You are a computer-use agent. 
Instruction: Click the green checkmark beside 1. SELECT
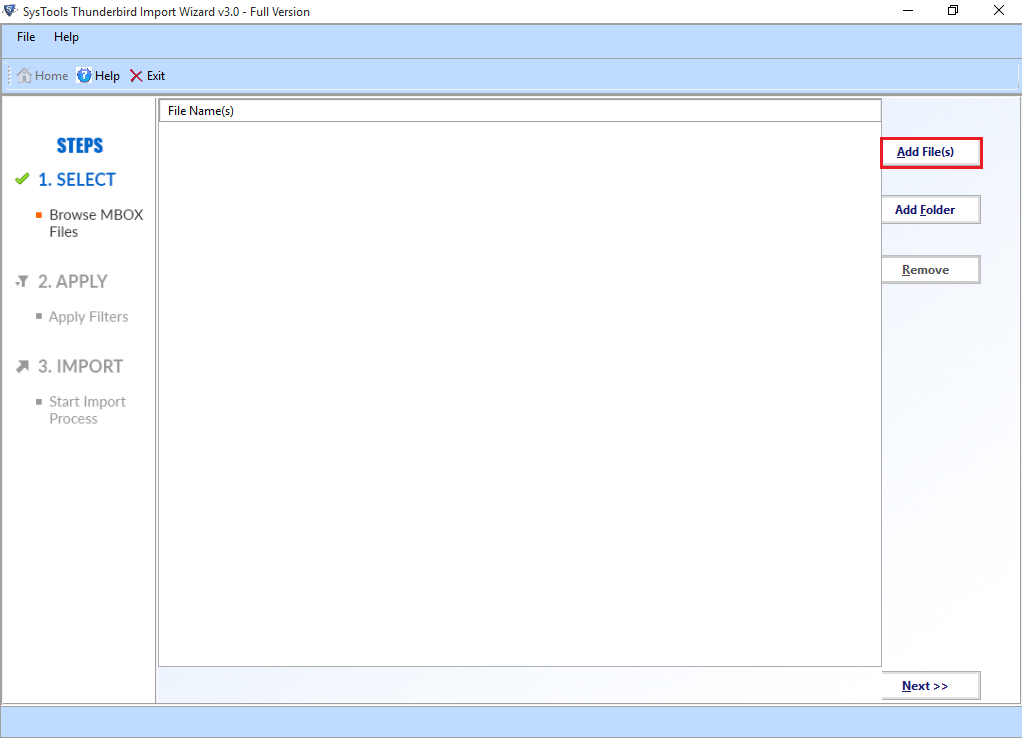pos(22,179)
